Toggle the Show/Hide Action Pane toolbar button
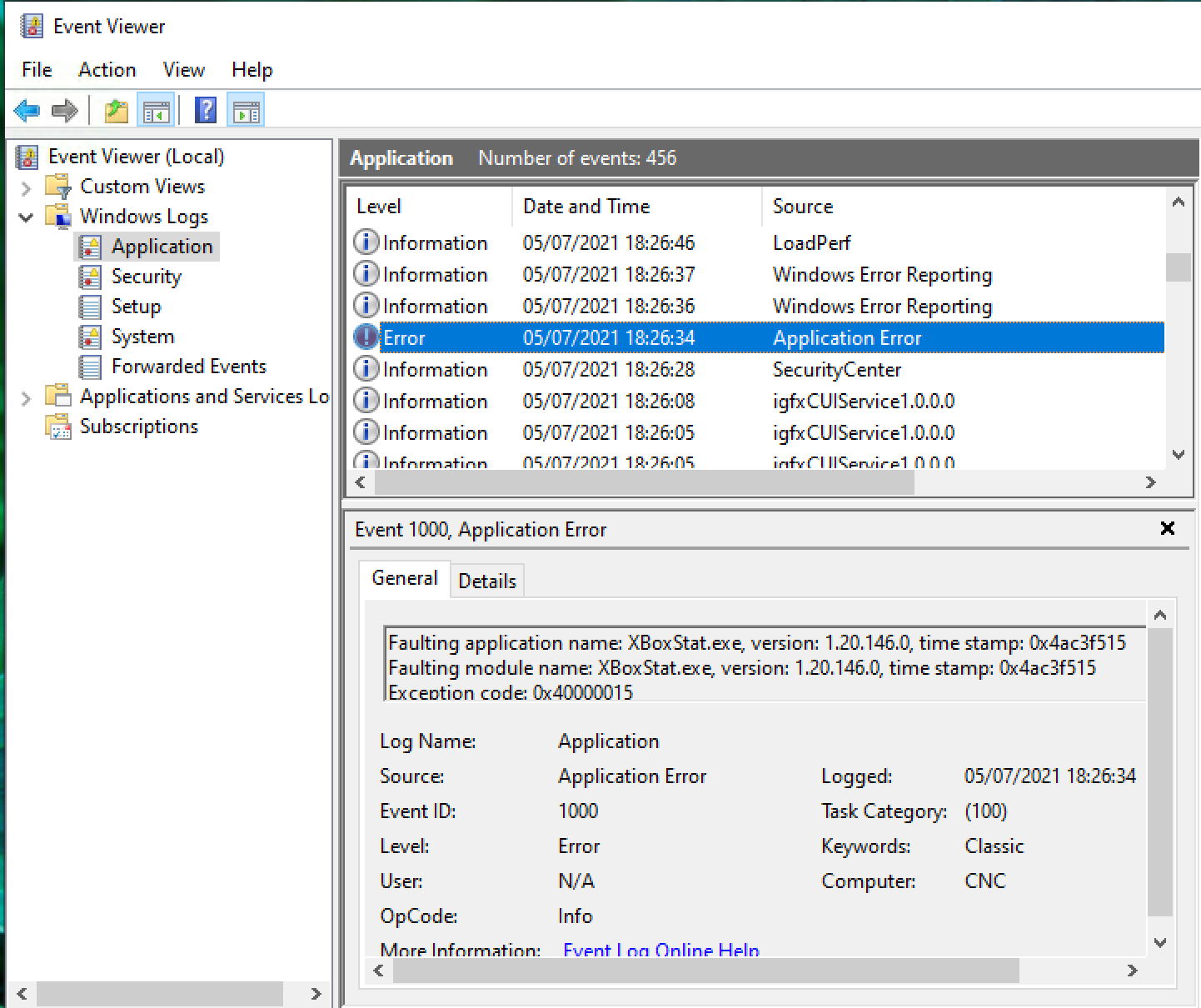 (x=246, y=110)
